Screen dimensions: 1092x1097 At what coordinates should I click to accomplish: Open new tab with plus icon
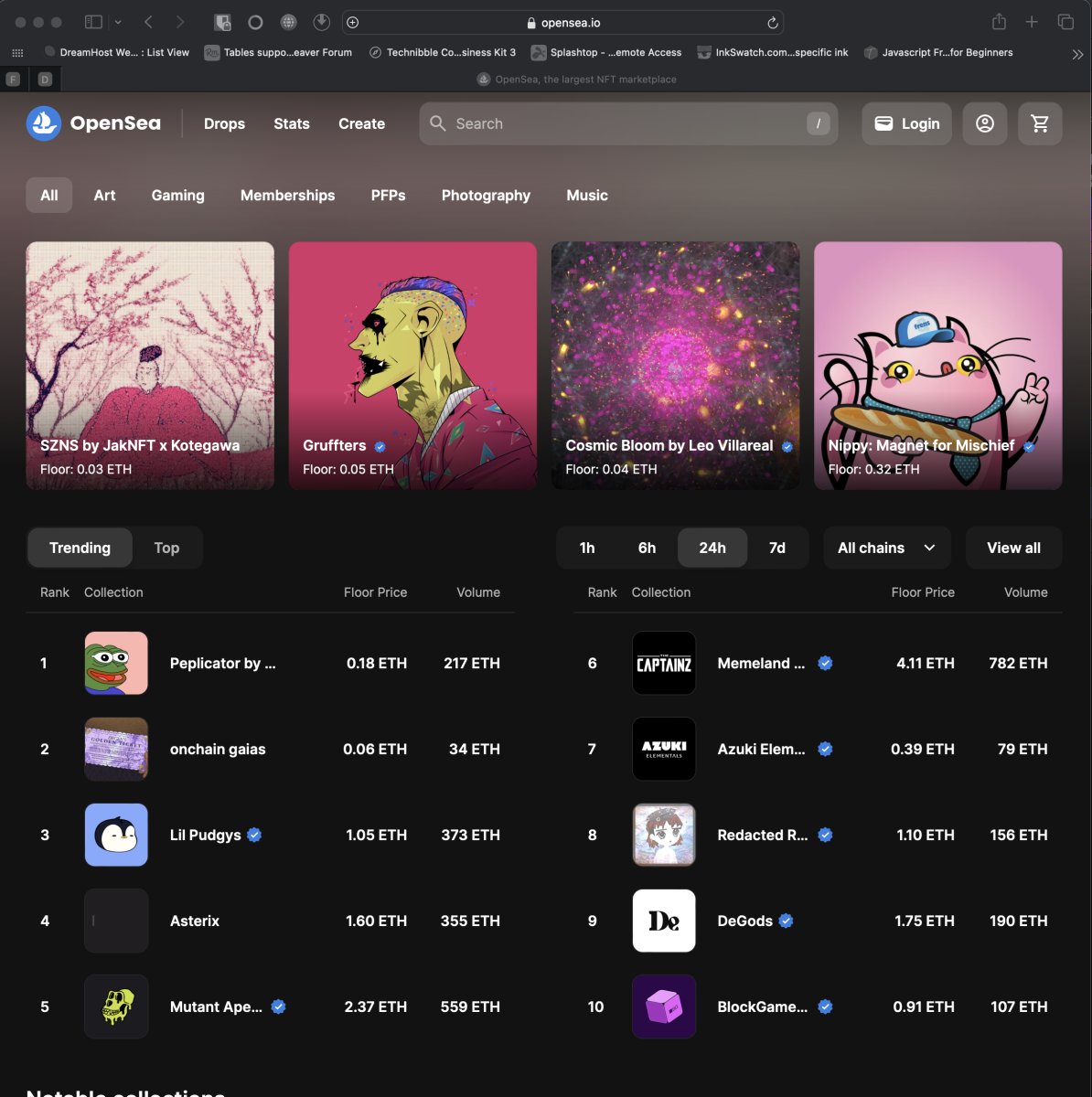[1032, 22]
